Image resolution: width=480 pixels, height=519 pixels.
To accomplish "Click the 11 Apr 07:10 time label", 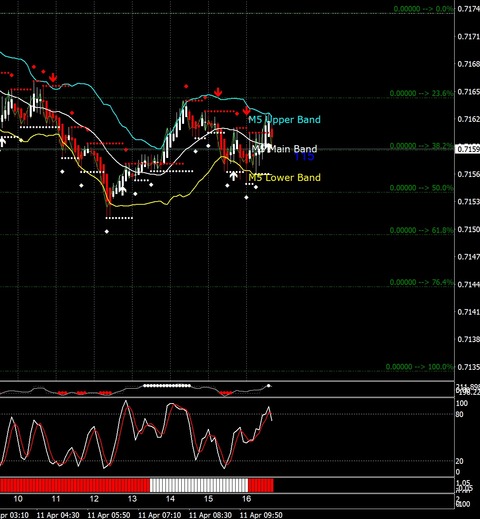I will [159, 515].
